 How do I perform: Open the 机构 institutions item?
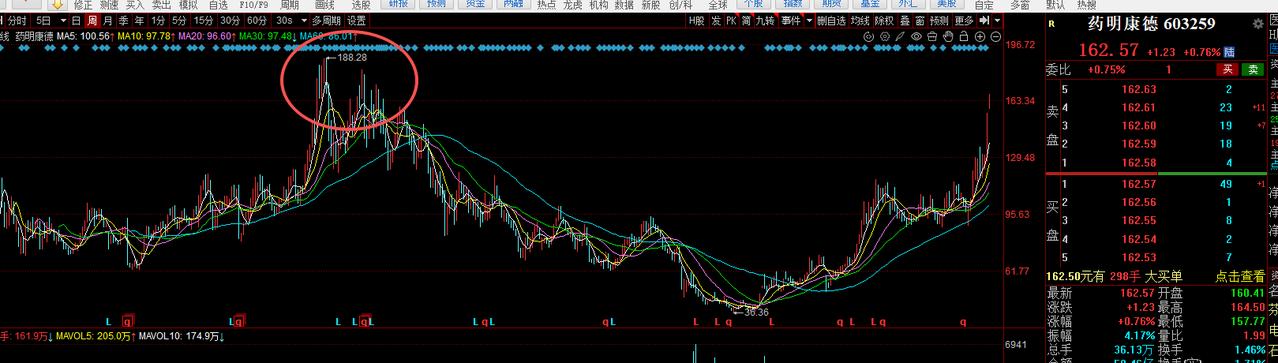(x=598, y=4)
